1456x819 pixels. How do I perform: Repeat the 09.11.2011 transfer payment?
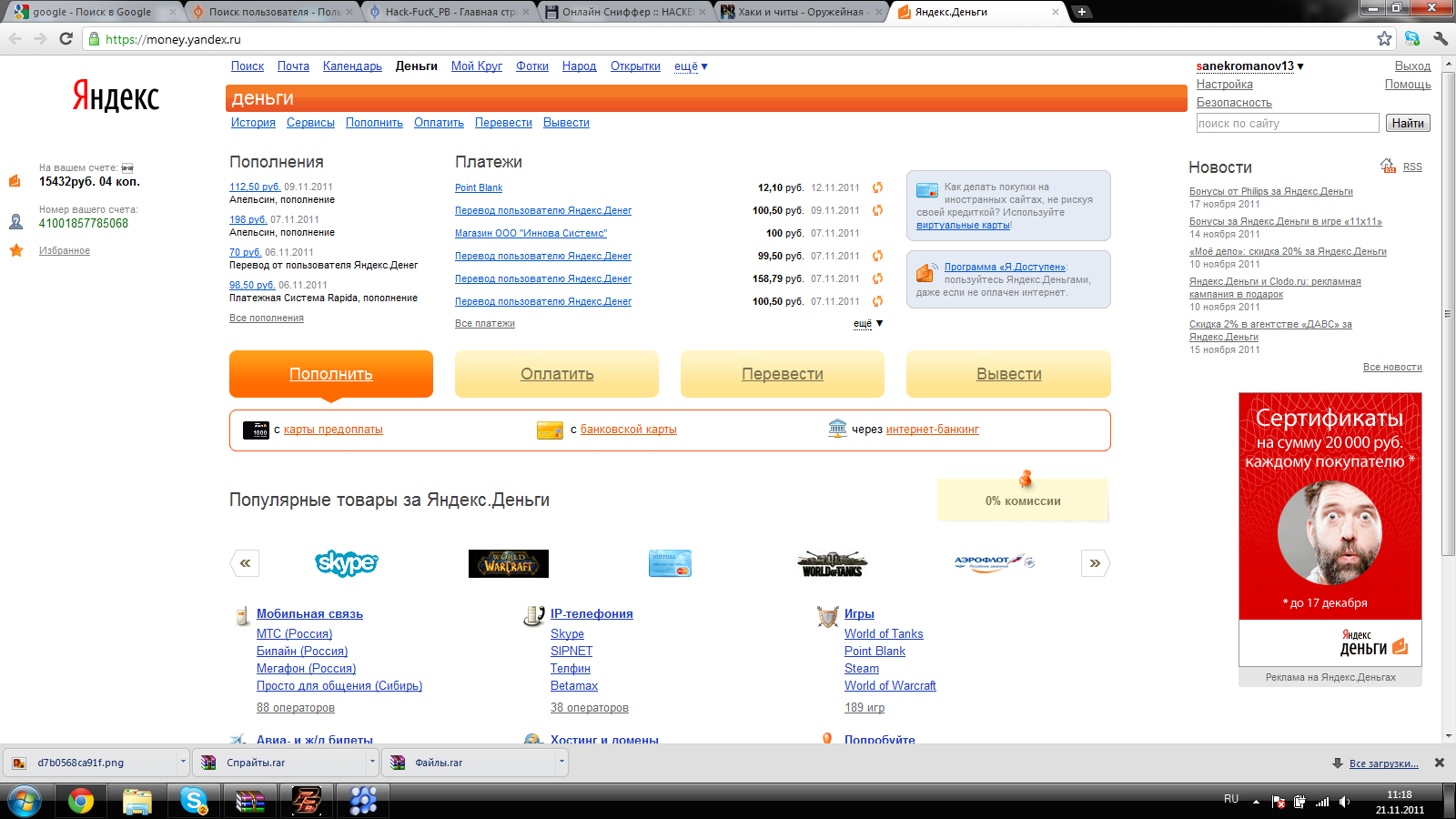point(877,210)
